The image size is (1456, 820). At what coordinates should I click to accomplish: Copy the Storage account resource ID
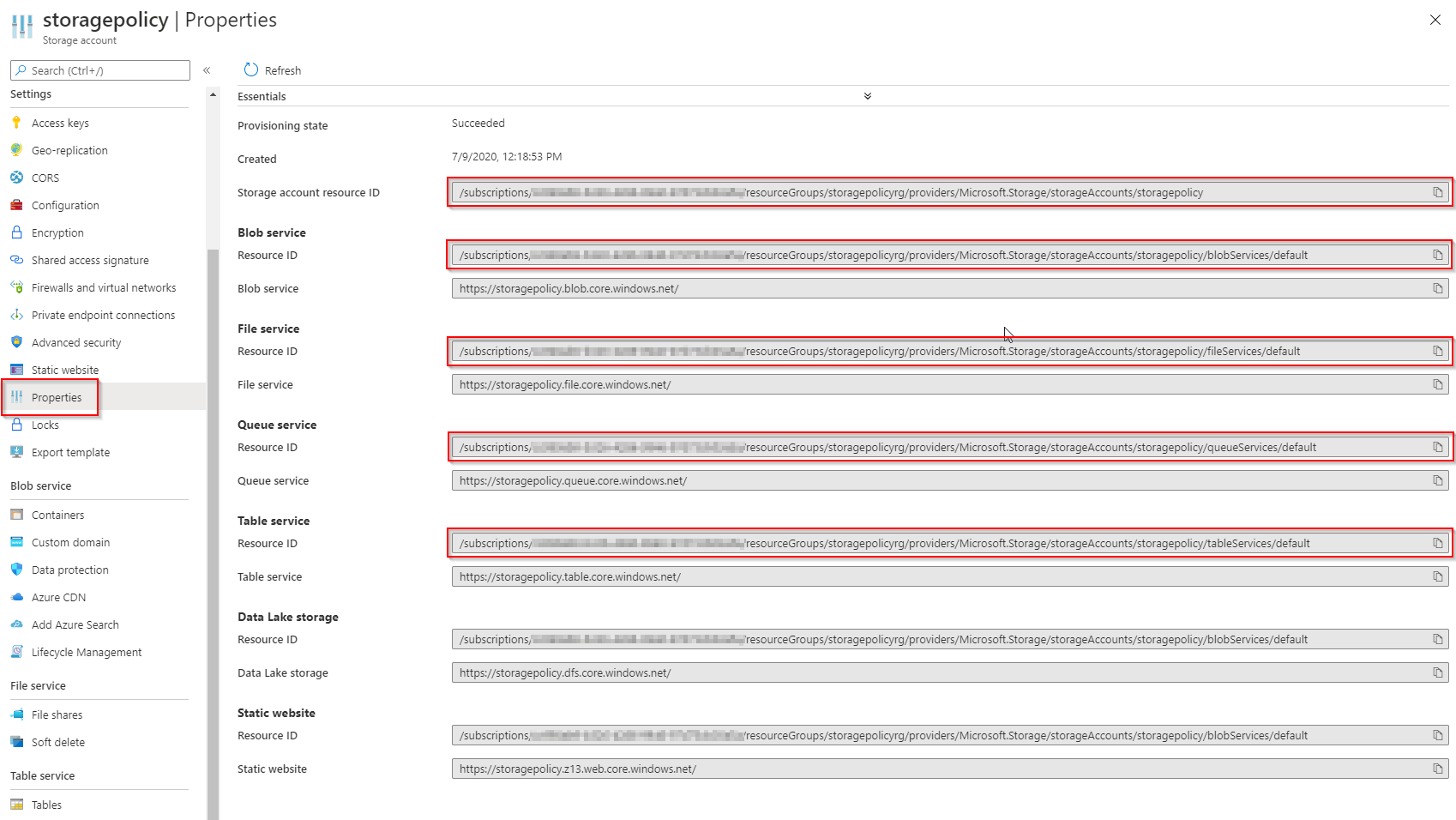[1438, 192]
